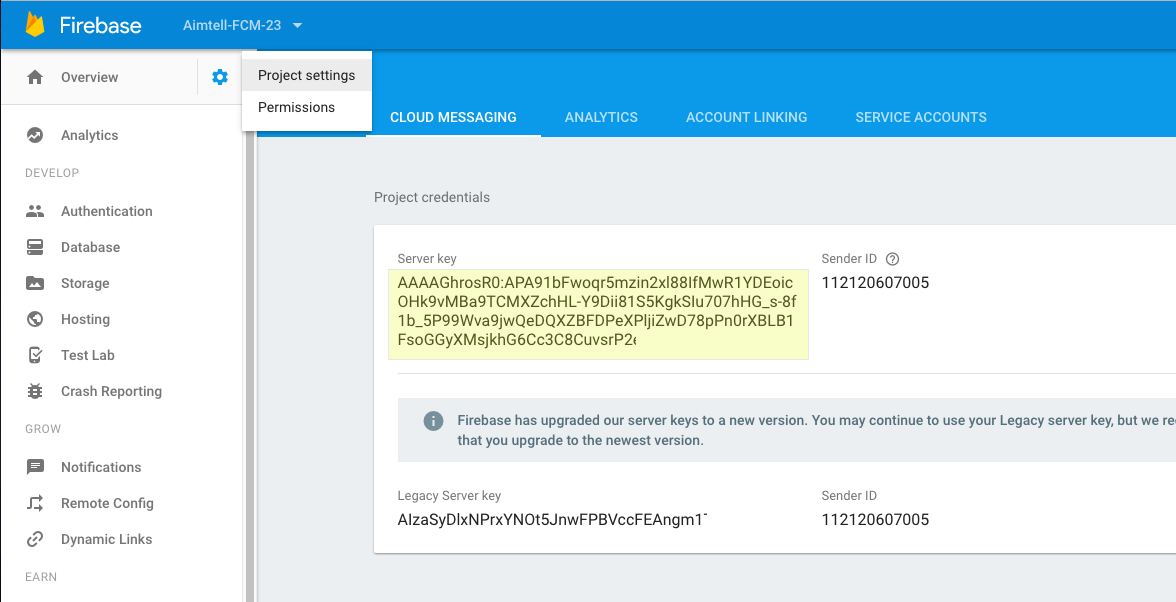
Task: Click the Test Lab device icon
Action: pyautogui.click(x=35, y=355)
